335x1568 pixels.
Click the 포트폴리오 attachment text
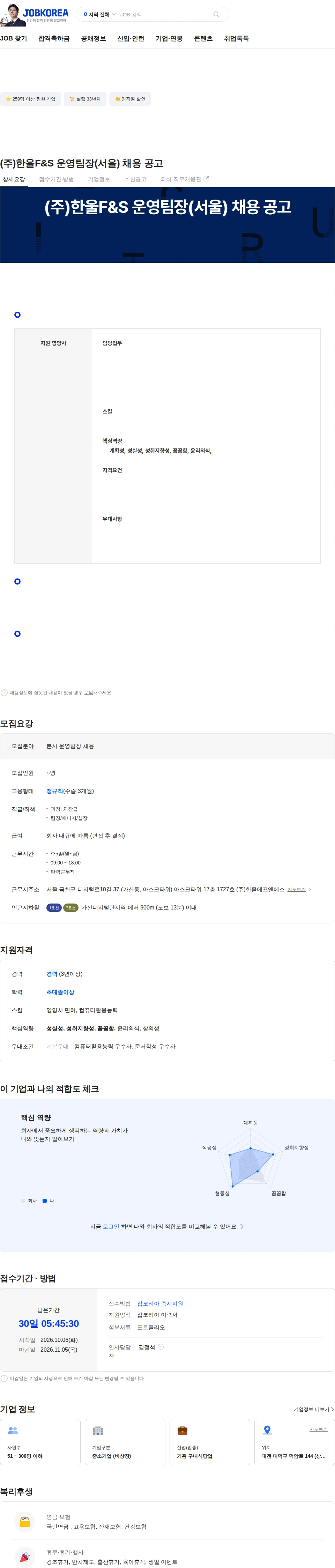pos(151,1327)
